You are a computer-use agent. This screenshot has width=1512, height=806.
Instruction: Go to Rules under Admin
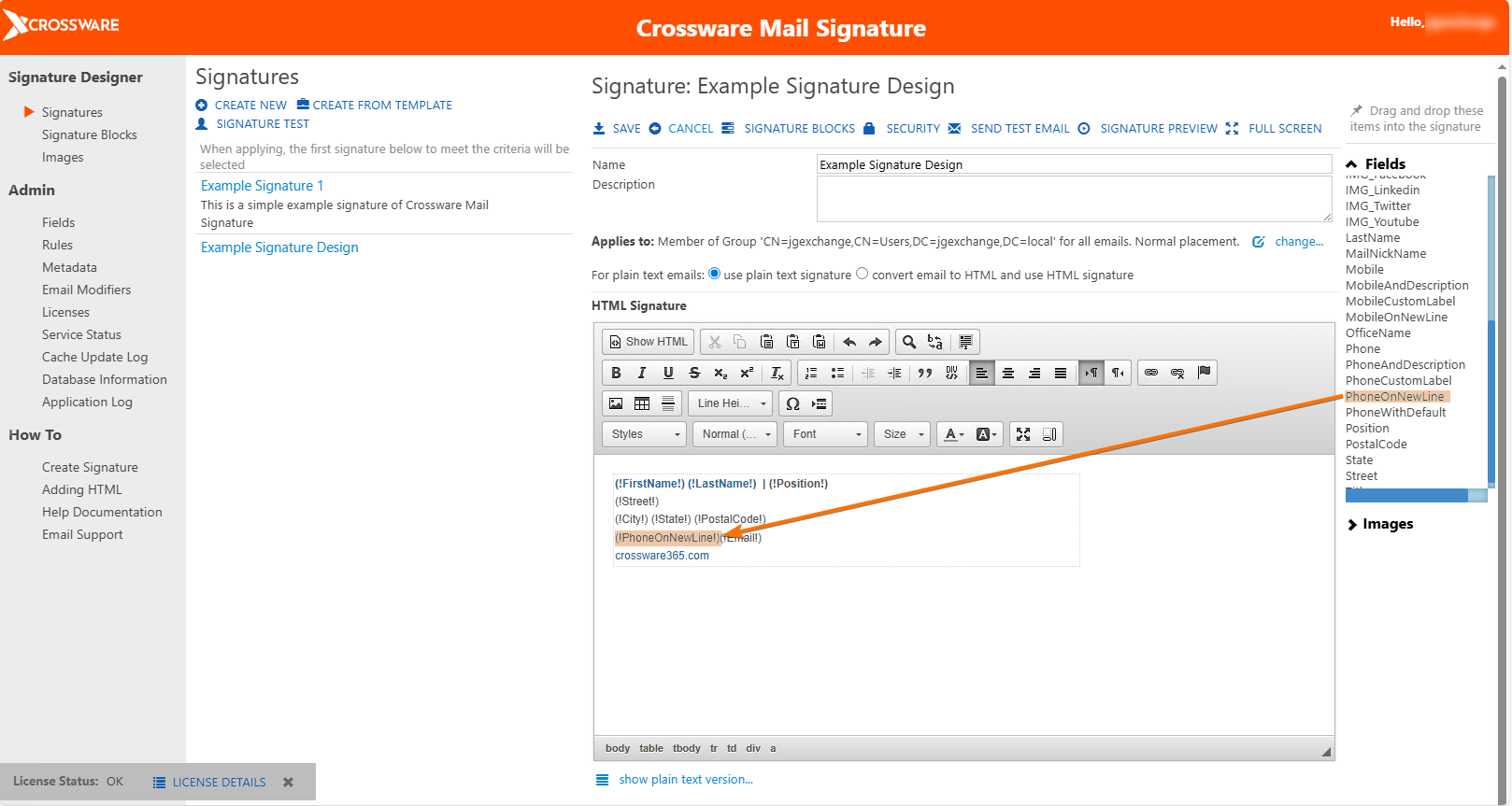(x=57, y=245)
